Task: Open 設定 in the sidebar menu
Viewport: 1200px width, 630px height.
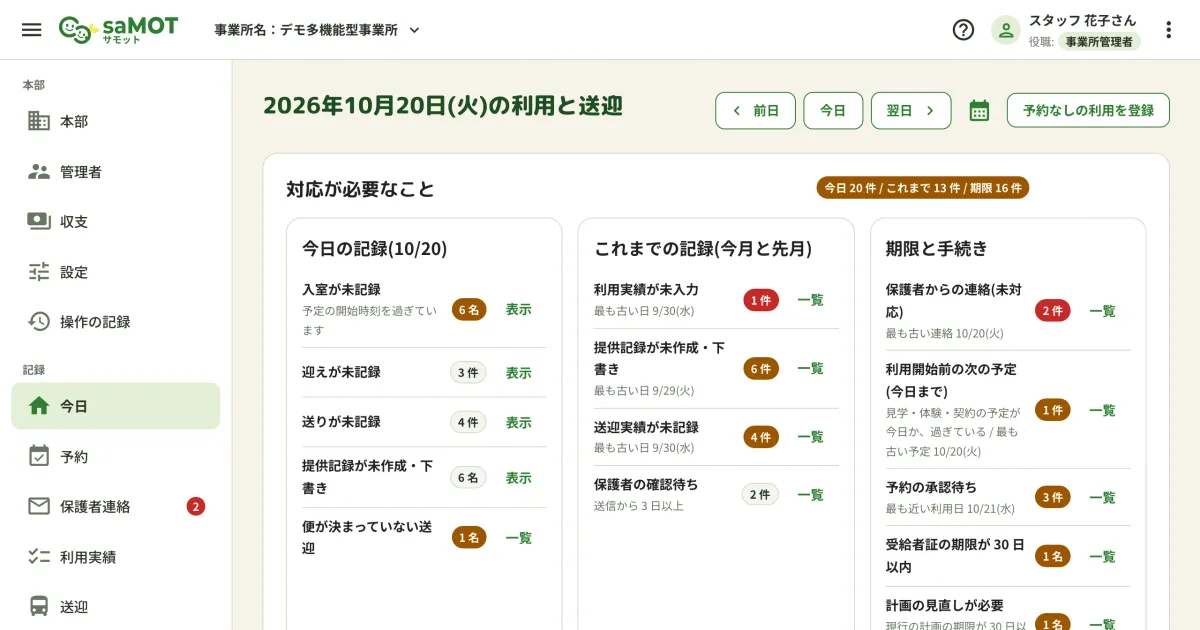Action: [x=116, y=271]
